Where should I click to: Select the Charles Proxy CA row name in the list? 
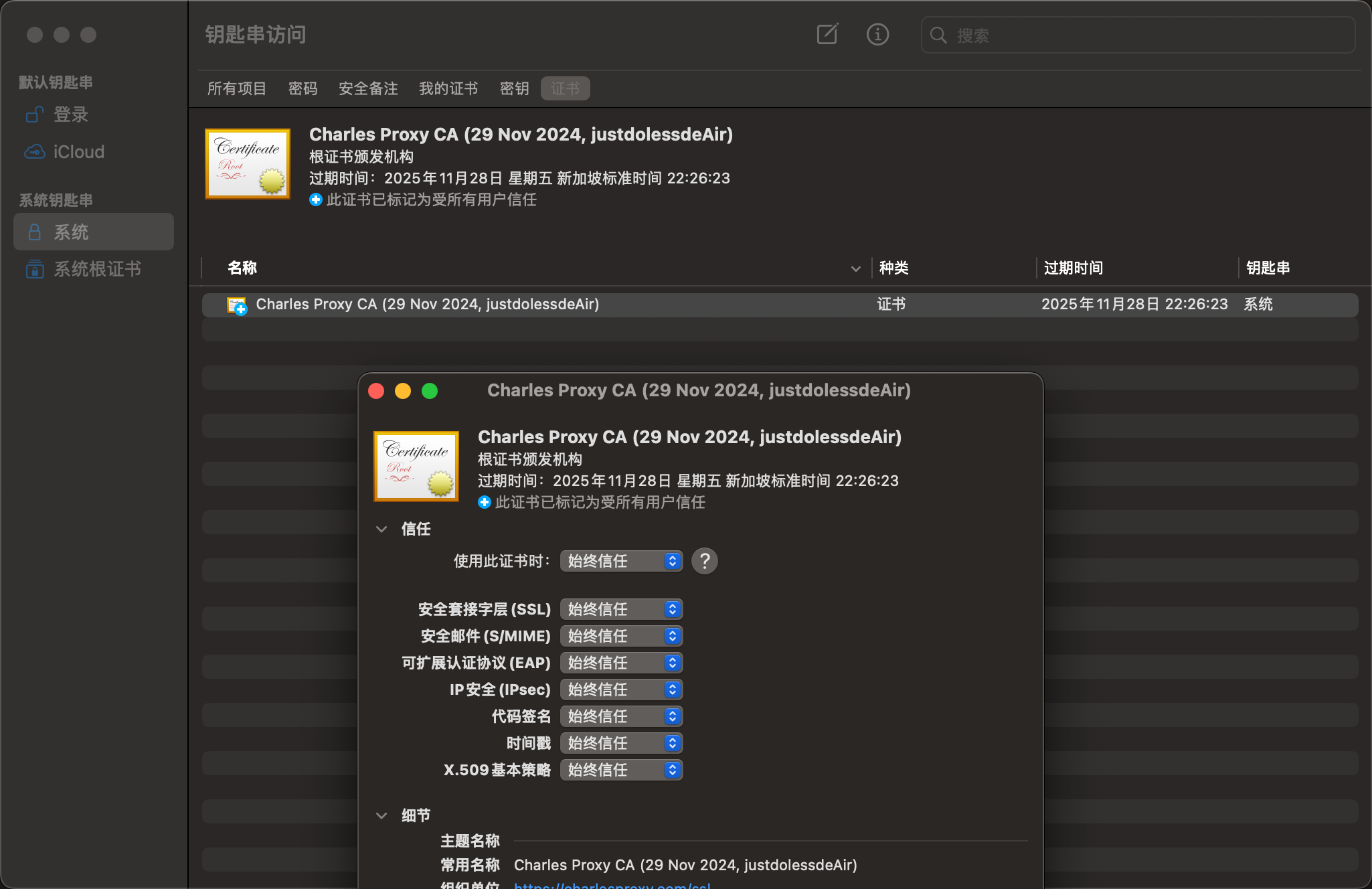coord(428,305)
